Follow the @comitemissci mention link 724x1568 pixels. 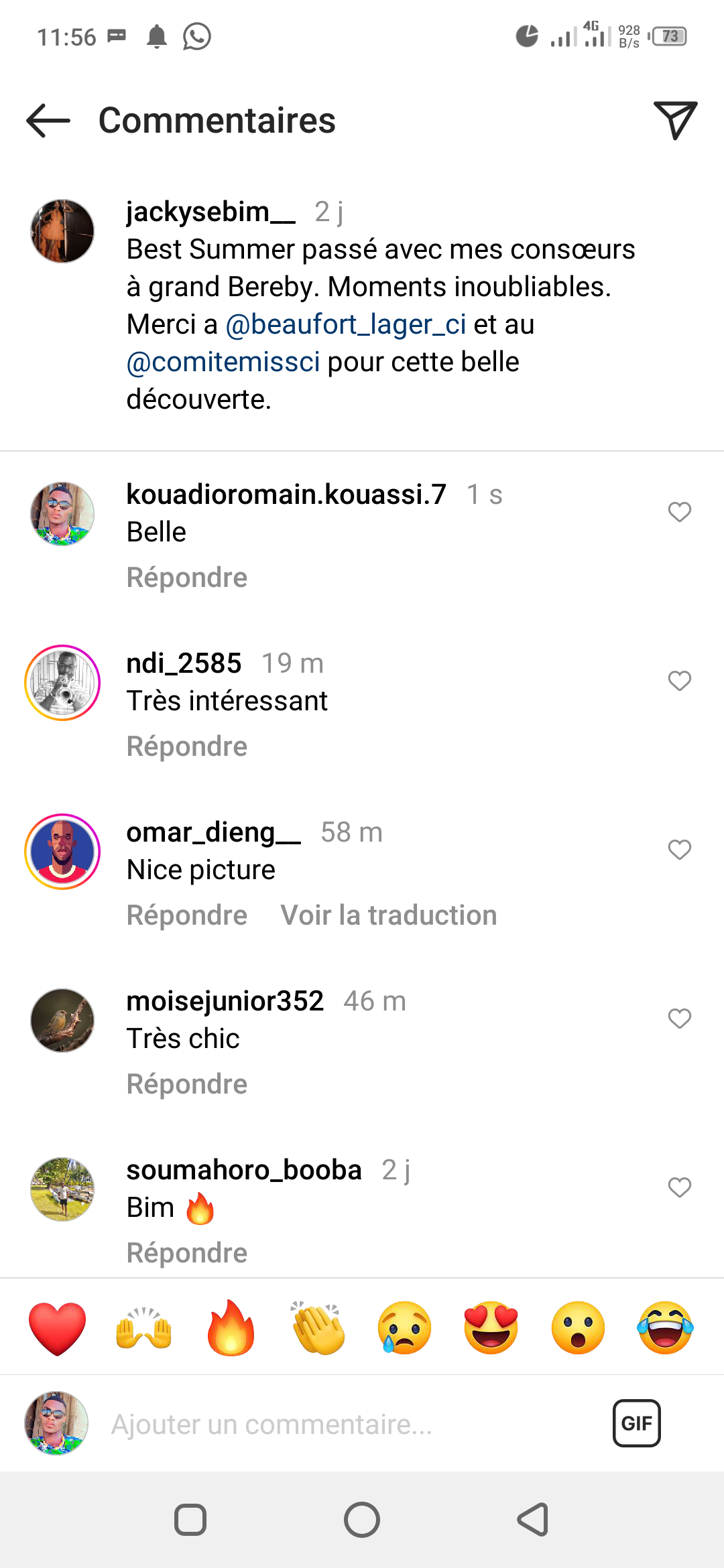pyautogui.click(x=223, y=362)
